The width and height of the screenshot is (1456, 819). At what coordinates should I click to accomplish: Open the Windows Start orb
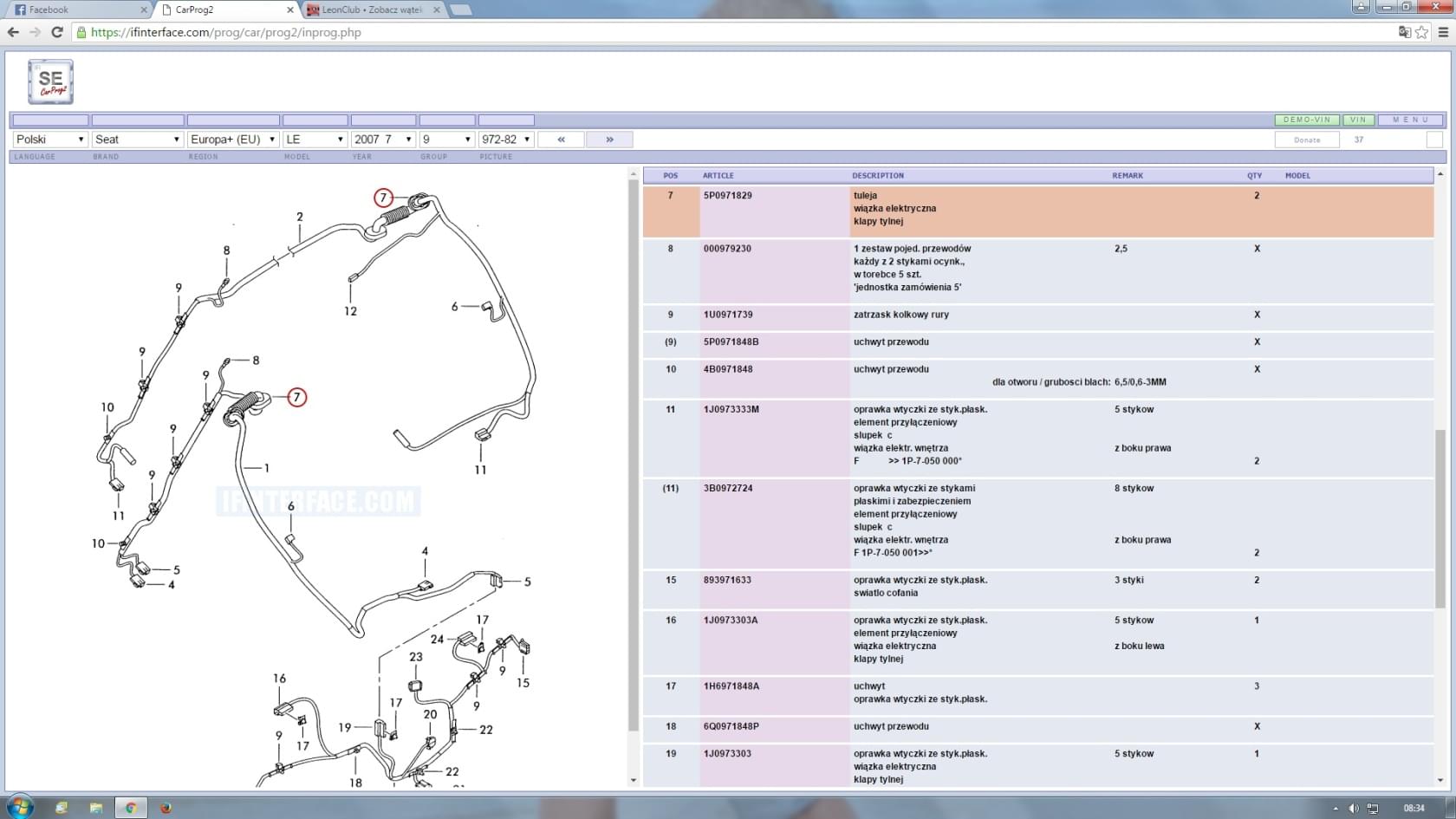tap(19, 808)
